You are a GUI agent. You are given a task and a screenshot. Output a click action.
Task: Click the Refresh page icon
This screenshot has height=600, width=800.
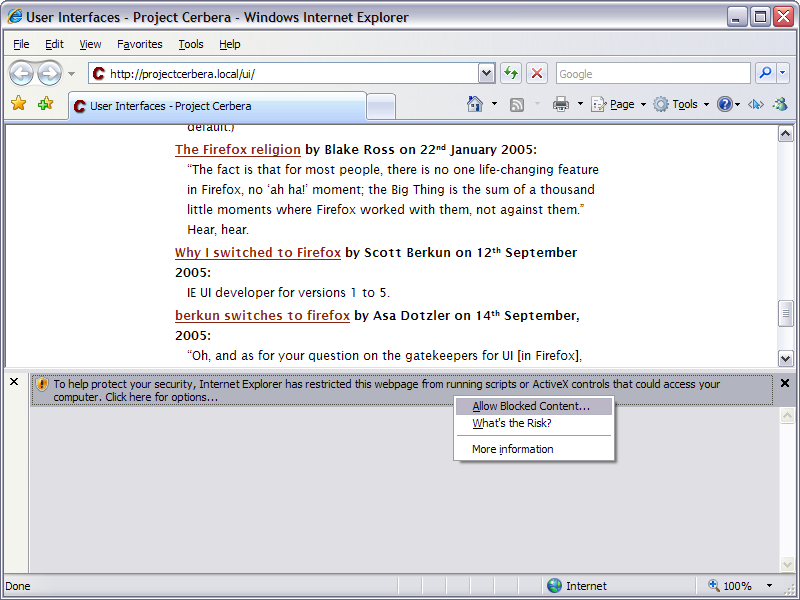pos(511,73)
